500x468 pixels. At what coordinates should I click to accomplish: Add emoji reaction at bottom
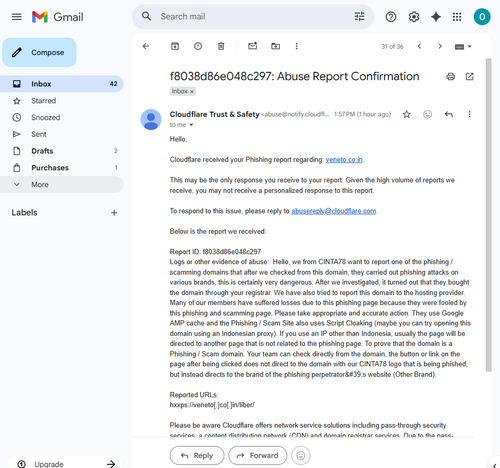[x=301, y=455]
